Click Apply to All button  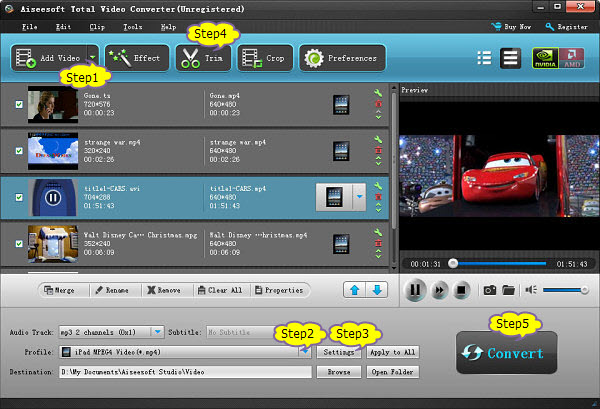(393, 352)
